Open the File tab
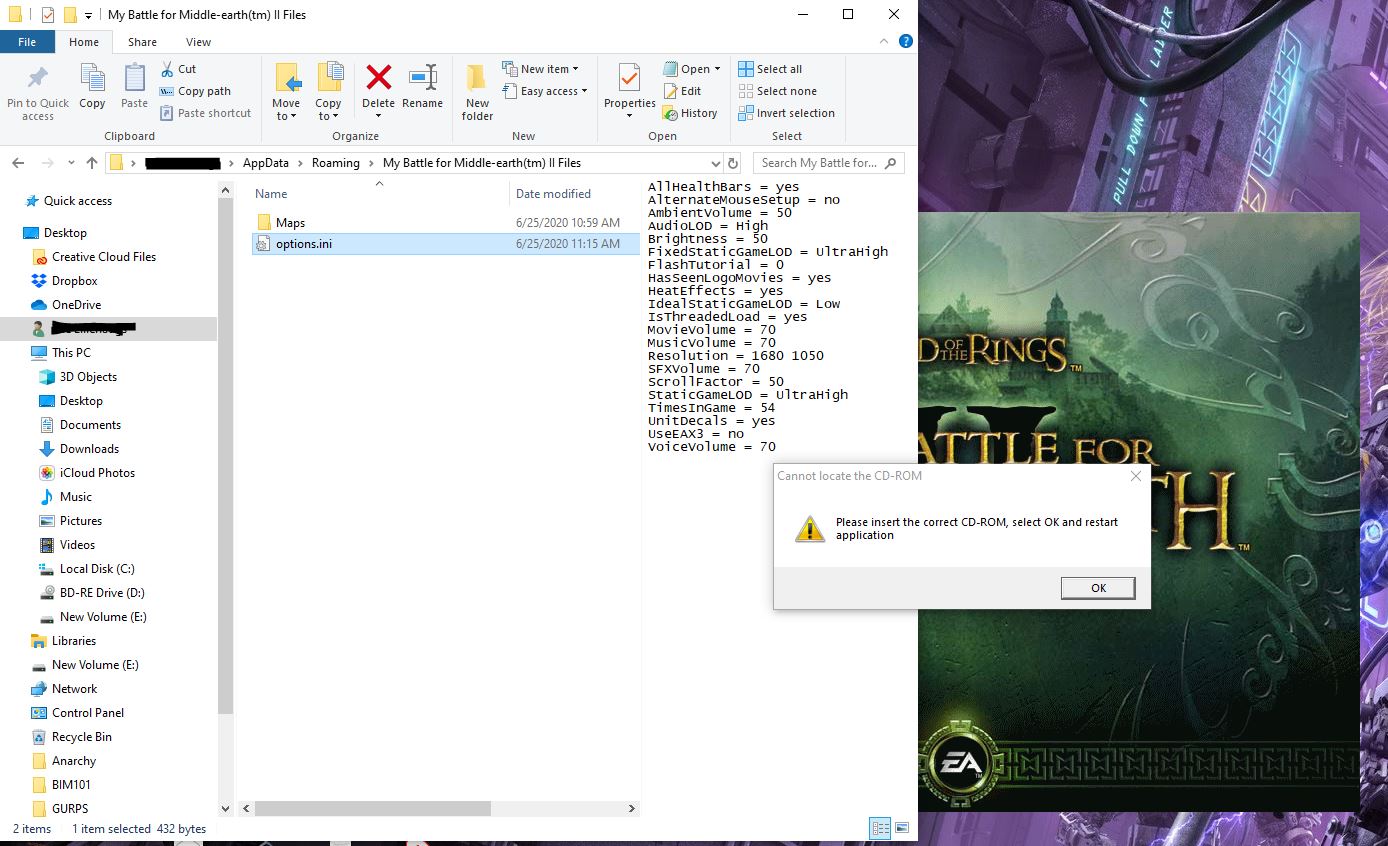The image size is (1388, 846). coord(27,42)
